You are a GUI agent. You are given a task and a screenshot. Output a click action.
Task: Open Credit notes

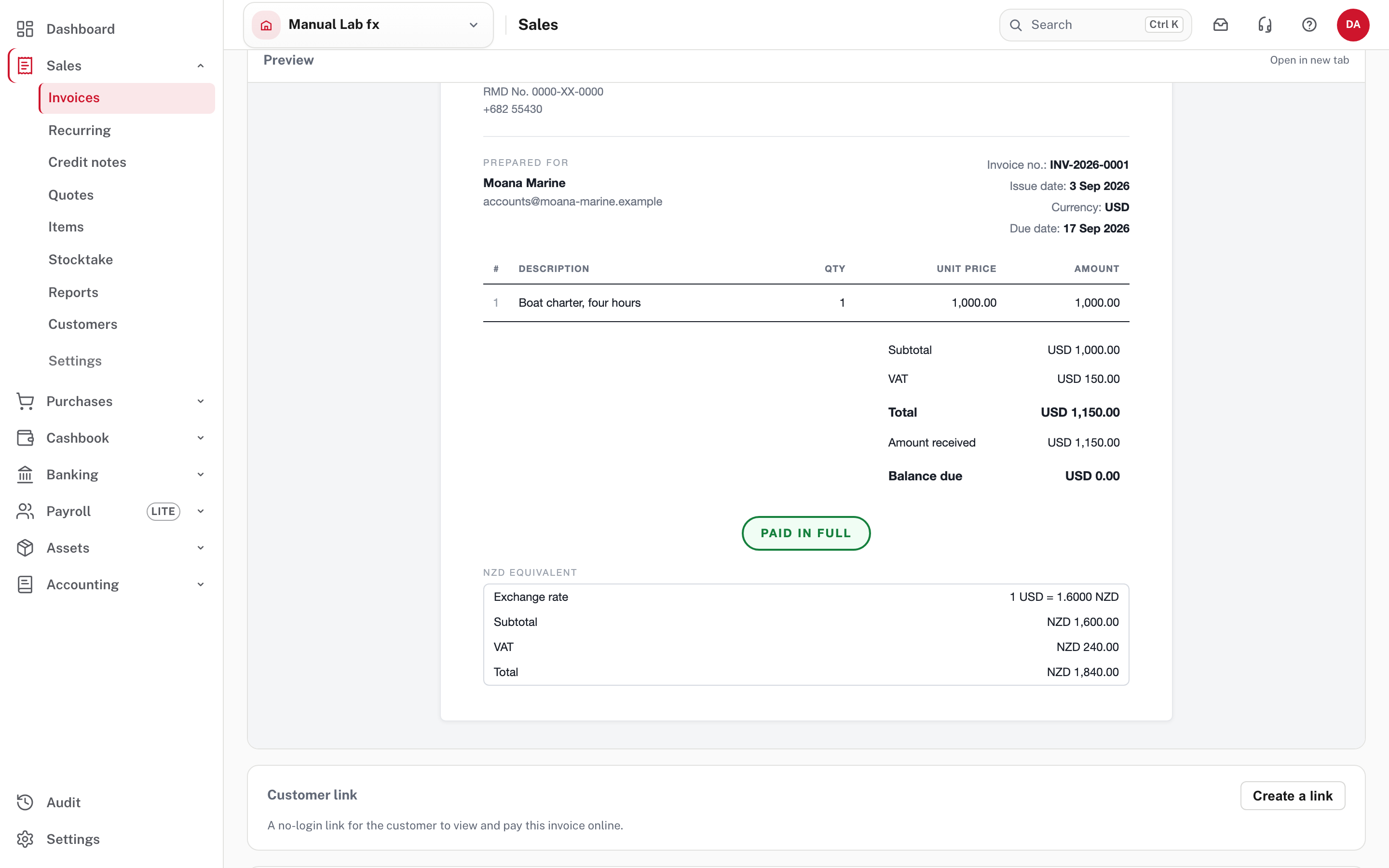[87, 163]
